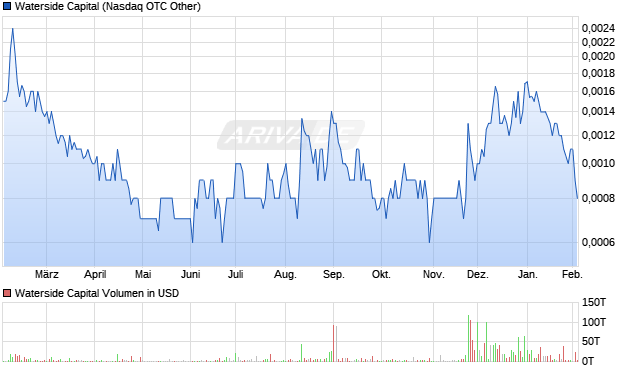Click the tall red volume bar at September
The image size is (620, 371).
[333, 343]
